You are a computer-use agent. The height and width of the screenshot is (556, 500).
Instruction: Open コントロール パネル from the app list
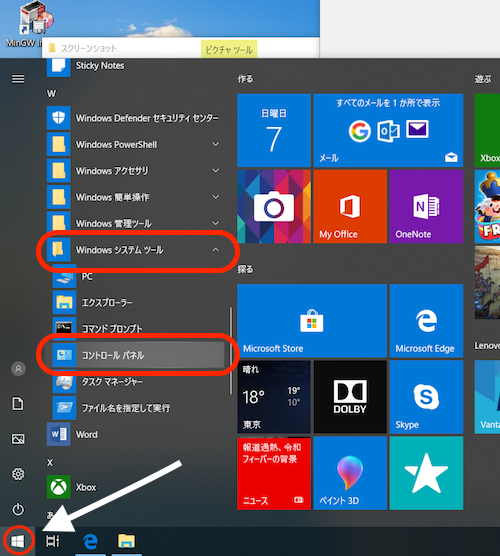138,355
